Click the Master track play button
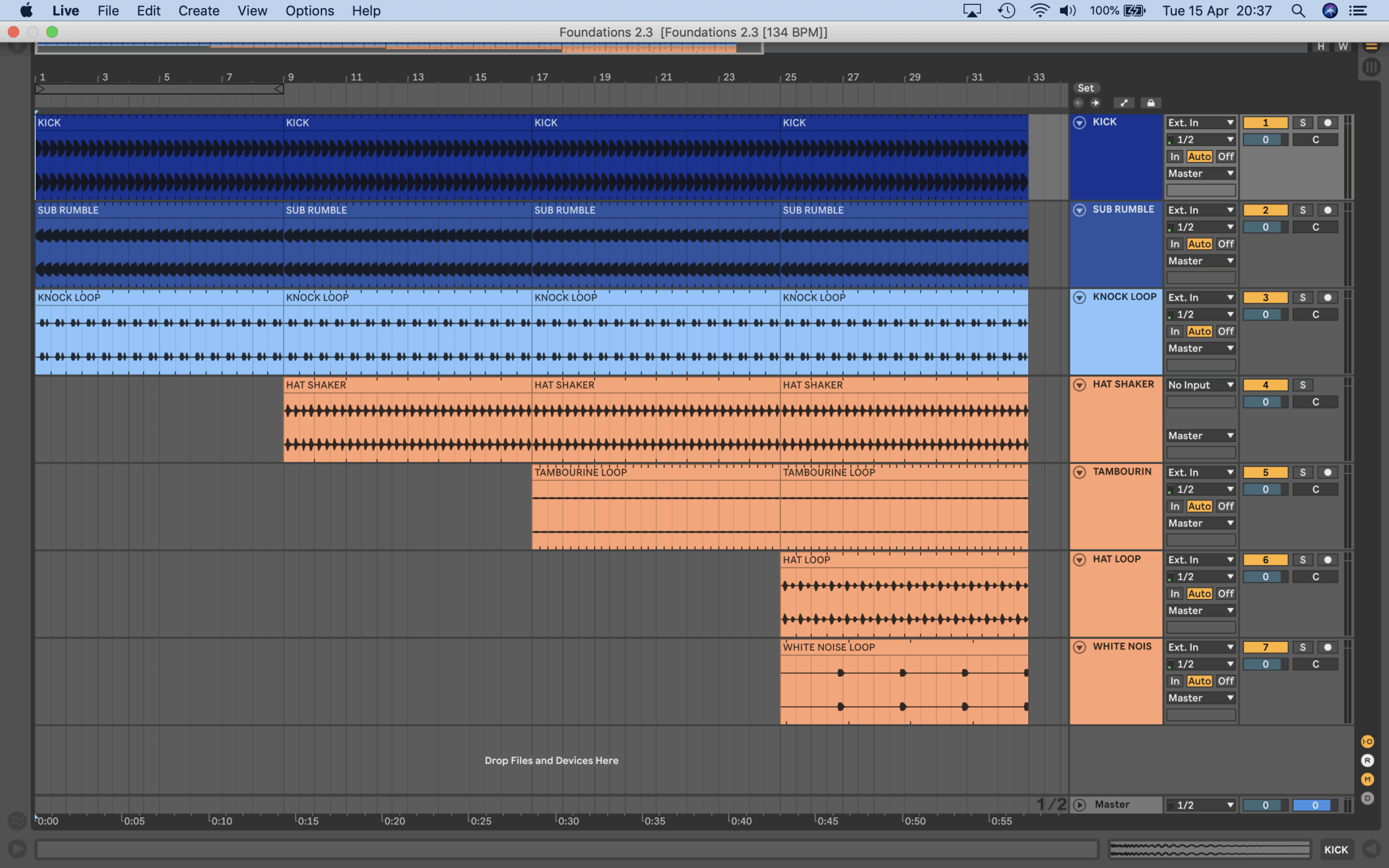Viewport: 1389px width, 868px height. point(1079,805)
